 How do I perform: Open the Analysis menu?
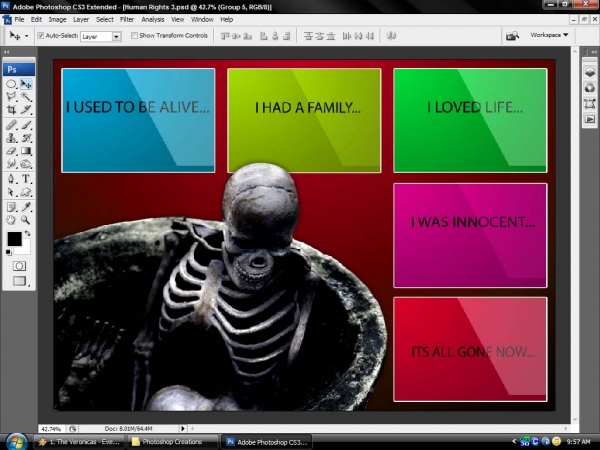pyautogui.click(x=153, y=20)
